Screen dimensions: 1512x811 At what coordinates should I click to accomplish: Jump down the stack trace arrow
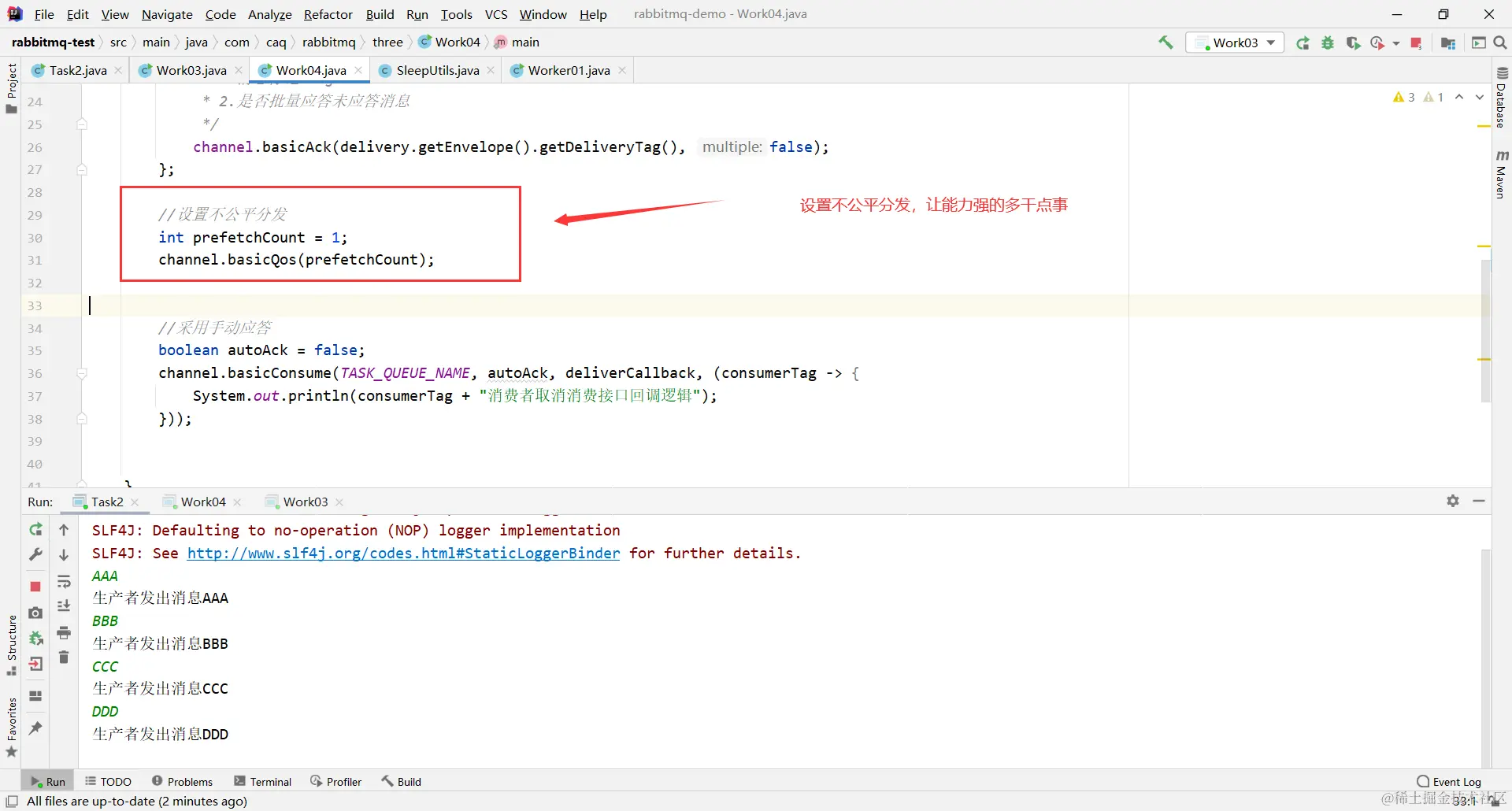pyautogui.click(x=64, y=554)
